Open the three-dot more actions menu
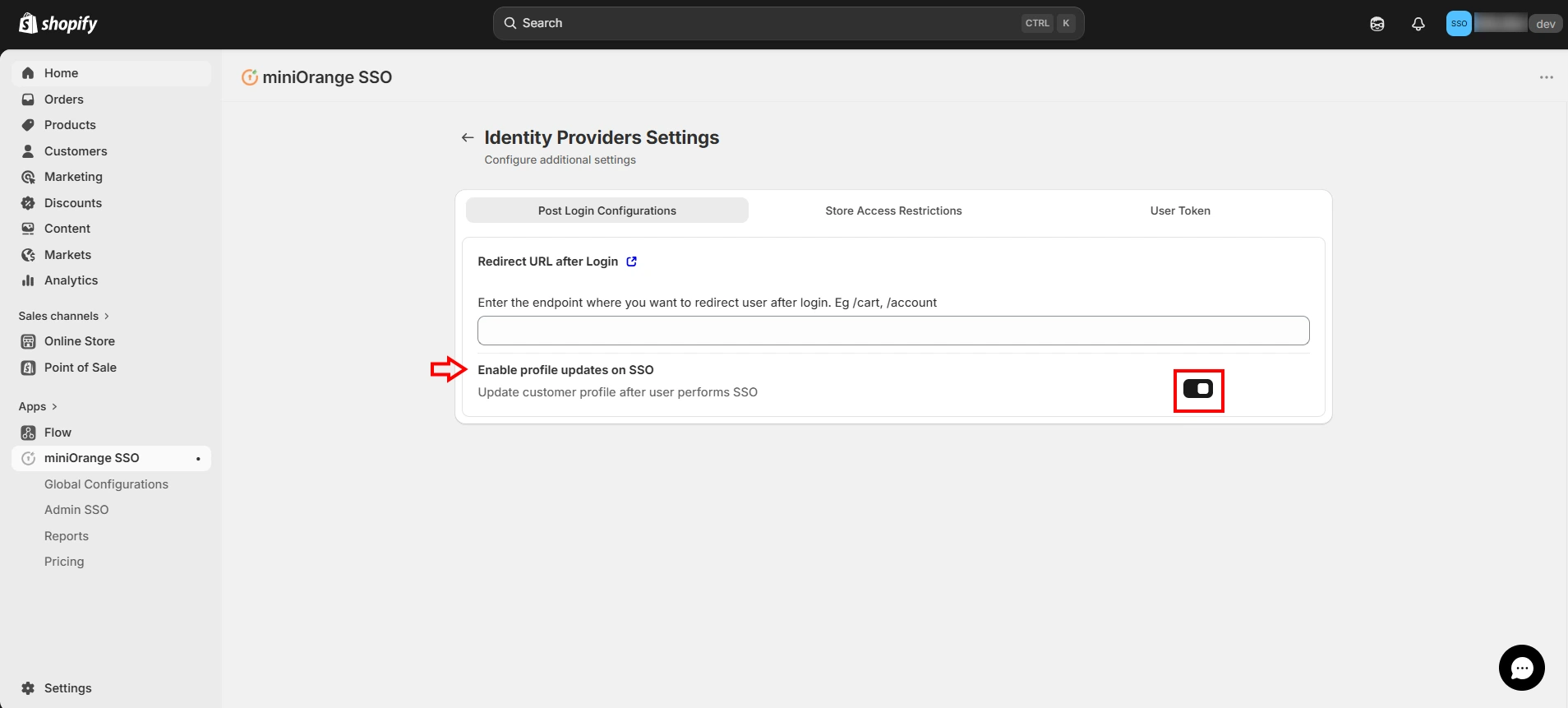 pyautogui.click(x=1546, y=77)
